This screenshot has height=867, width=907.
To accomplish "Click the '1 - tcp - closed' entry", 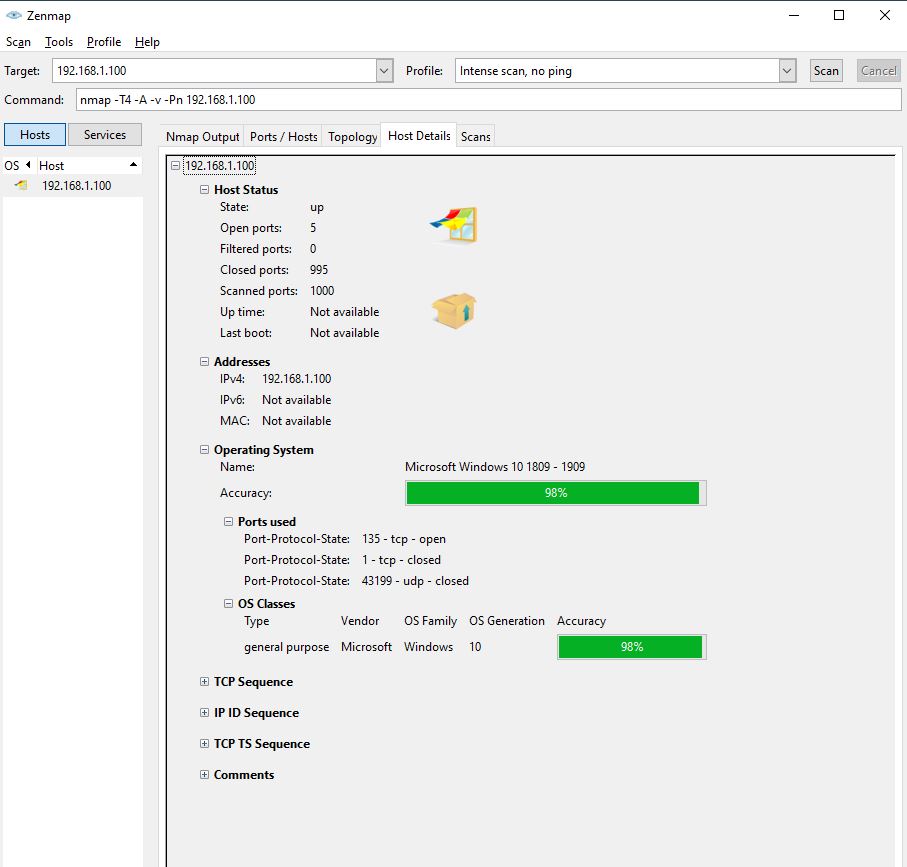I will pyautogui.click(x=401, y=560).
